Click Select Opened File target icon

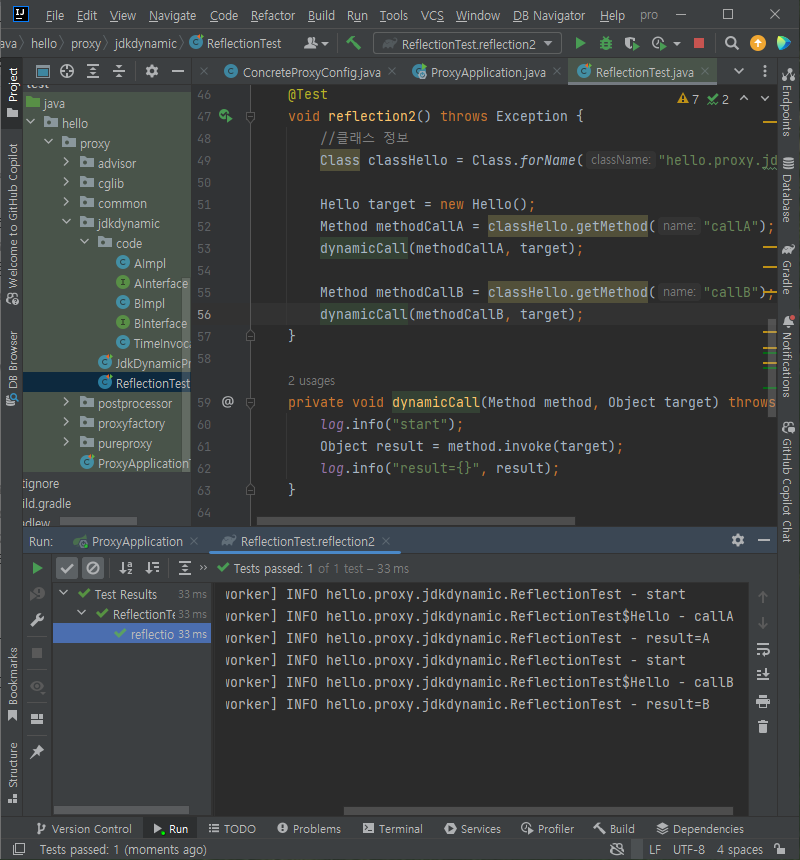click(x=67, y=71)
